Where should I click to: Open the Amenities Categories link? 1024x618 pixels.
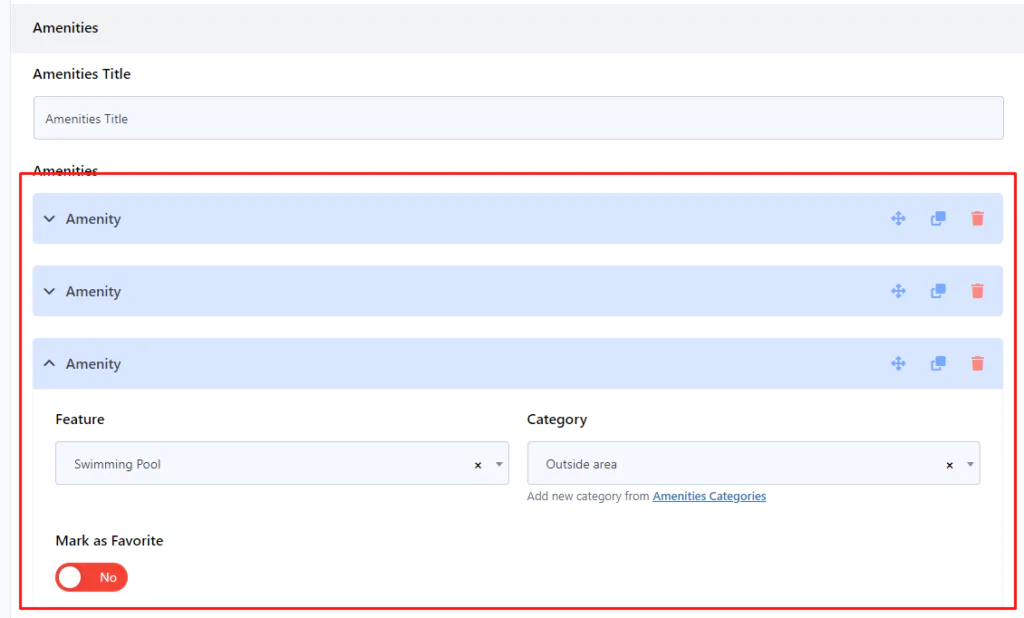709,496
